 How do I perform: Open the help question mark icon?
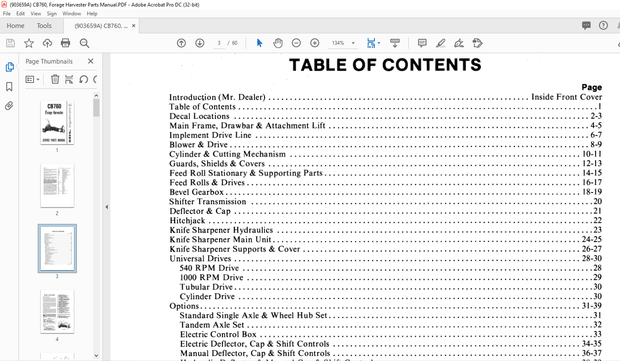[x=603, y=26]
